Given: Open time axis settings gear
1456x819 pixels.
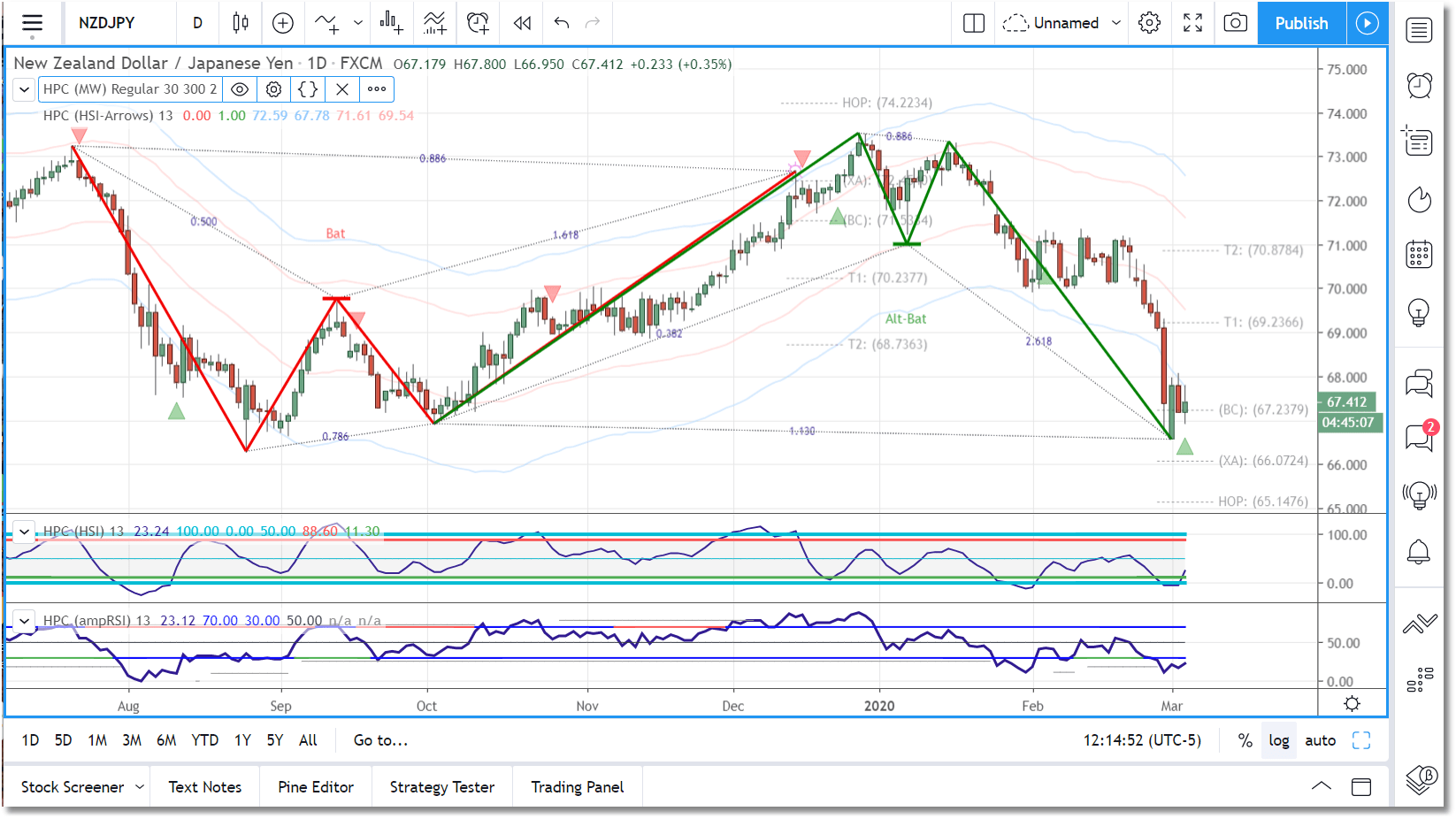Looking at the screenshot, I should (x=1352, y=704).
